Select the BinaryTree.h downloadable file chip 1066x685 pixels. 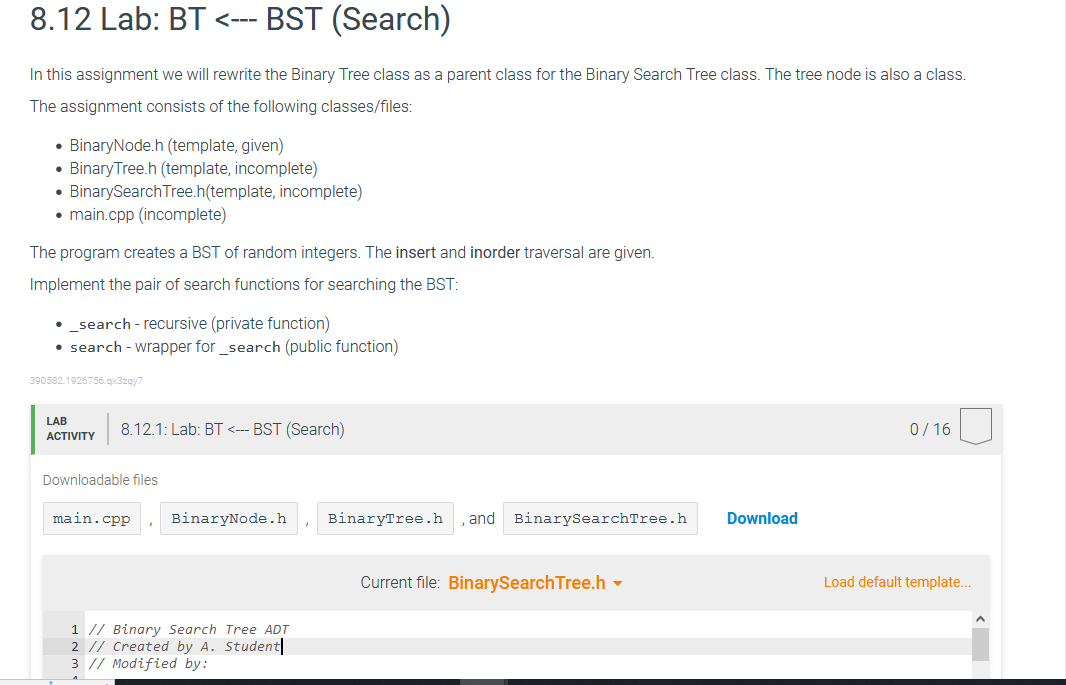[385, 518]
